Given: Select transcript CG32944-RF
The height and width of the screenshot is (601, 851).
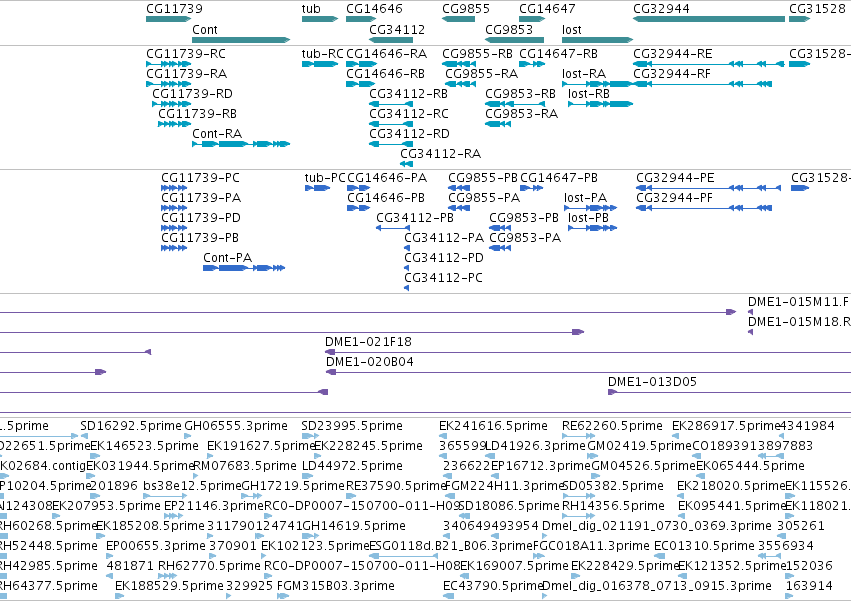Looking at the screenshot, I should 702,84.
